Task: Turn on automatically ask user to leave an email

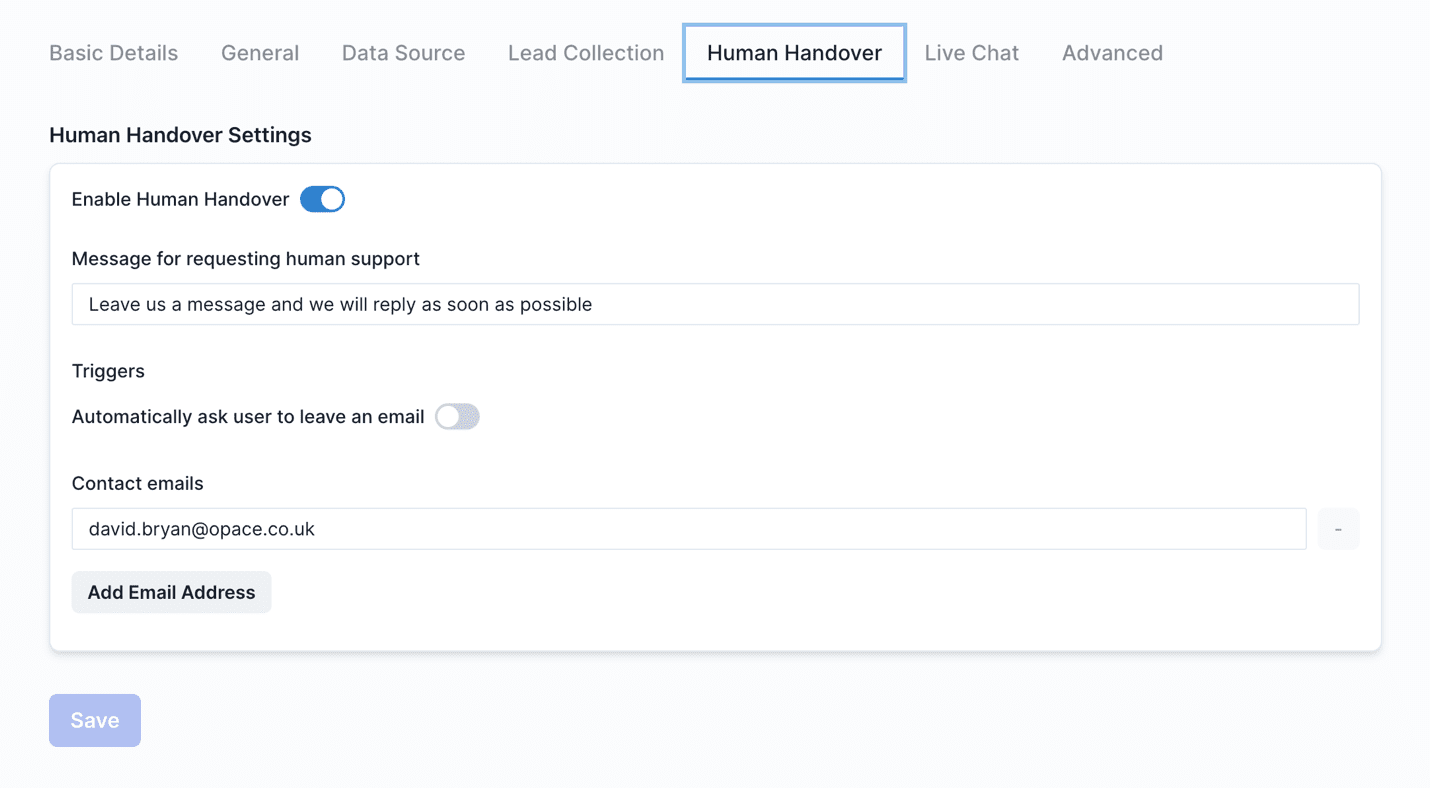Action: click(x=457, y=416)
